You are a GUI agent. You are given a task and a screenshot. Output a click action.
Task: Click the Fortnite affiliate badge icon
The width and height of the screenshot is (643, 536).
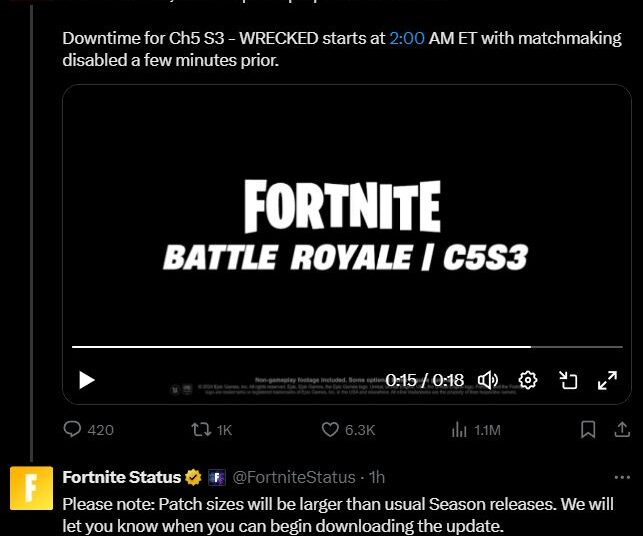click(217, 477)
